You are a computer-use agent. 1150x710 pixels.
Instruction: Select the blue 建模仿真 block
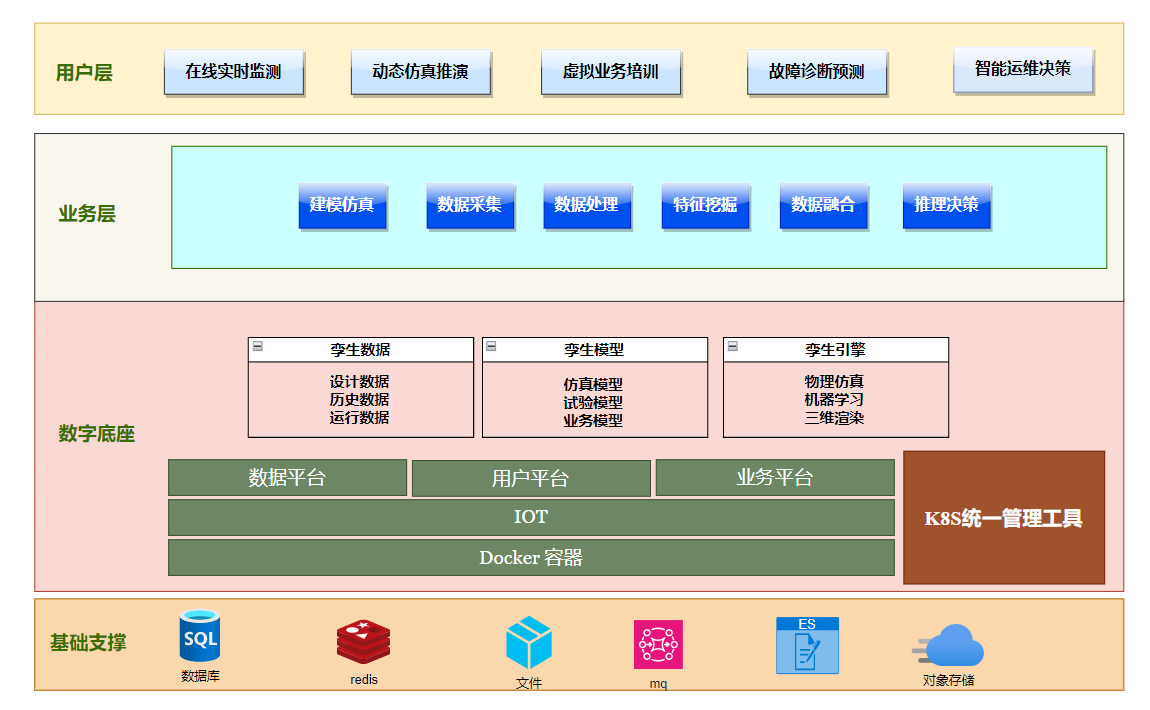pyautogui.click(x=343, y=206)
